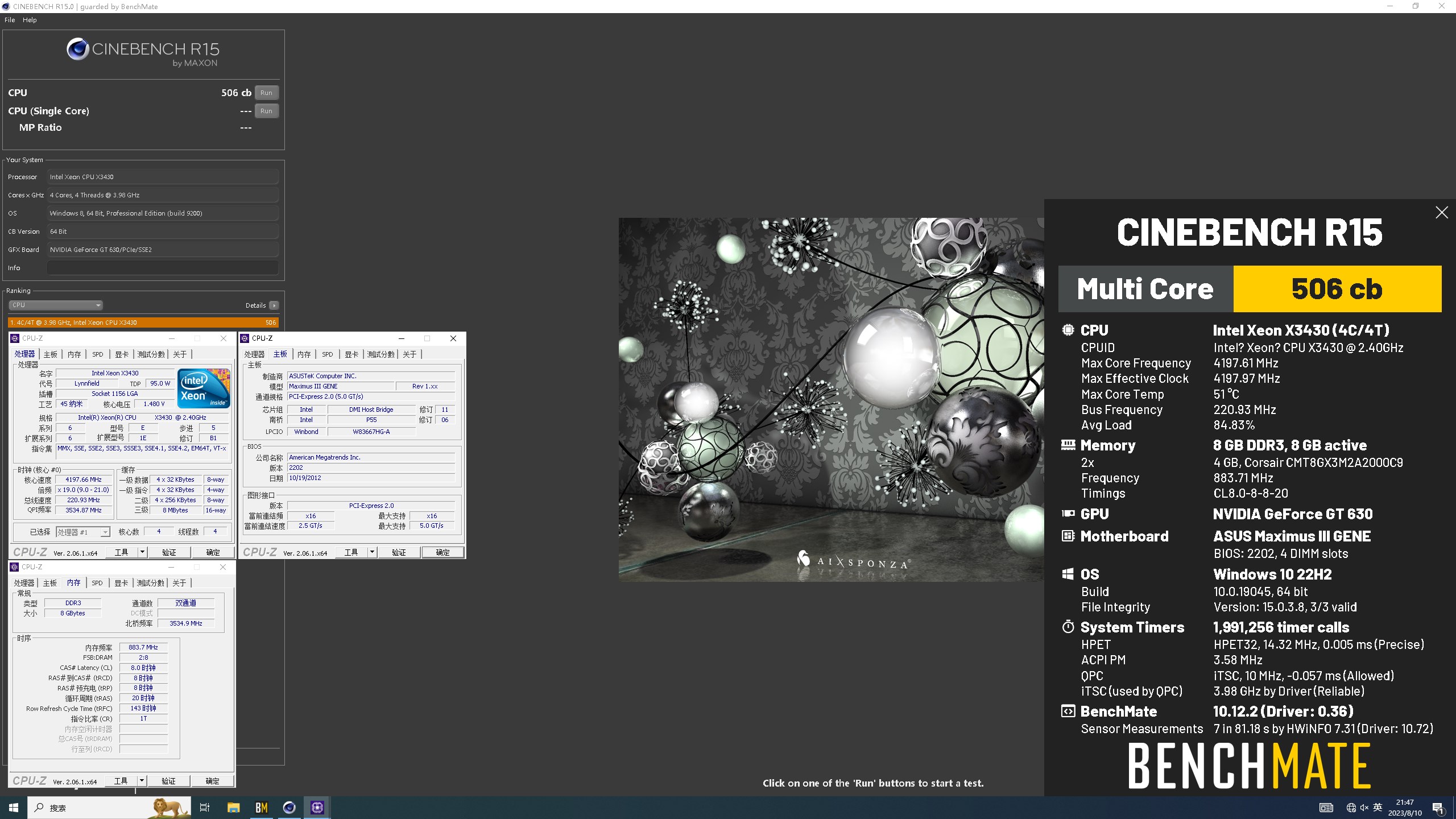Screen dimensions: 1456x819
Task: Open File Explorer from taskbar
Action: 234,808
